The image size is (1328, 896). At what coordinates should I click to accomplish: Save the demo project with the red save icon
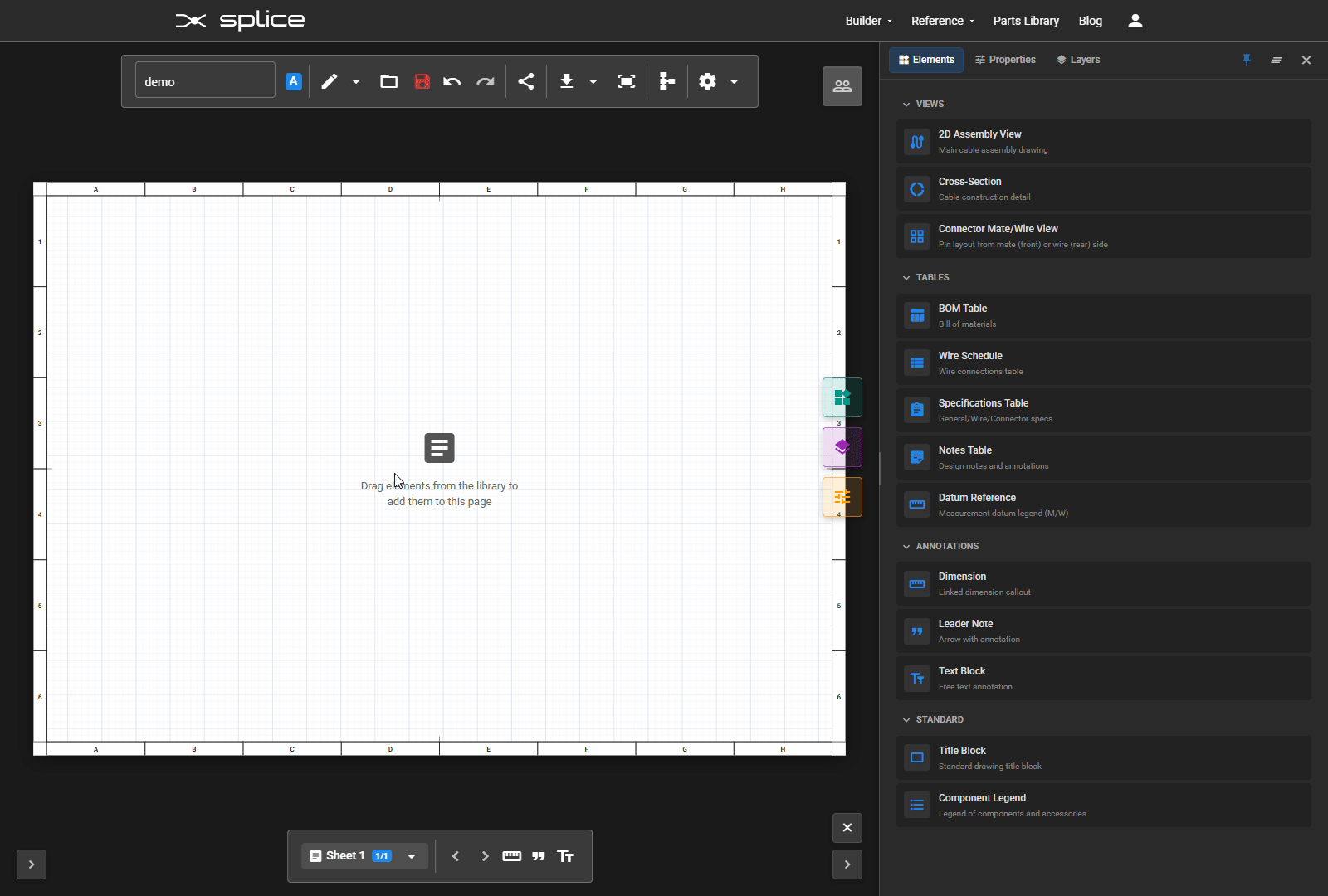point(422,81)
